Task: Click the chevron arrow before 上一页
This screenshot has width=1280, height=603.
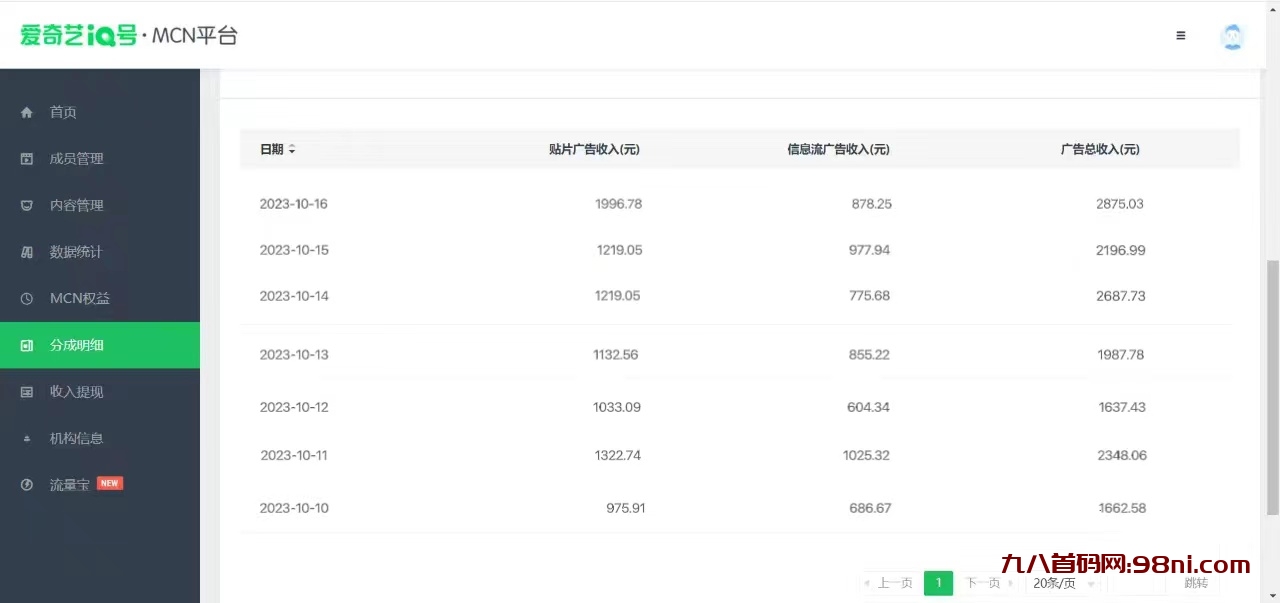Action: click(866, 583)
